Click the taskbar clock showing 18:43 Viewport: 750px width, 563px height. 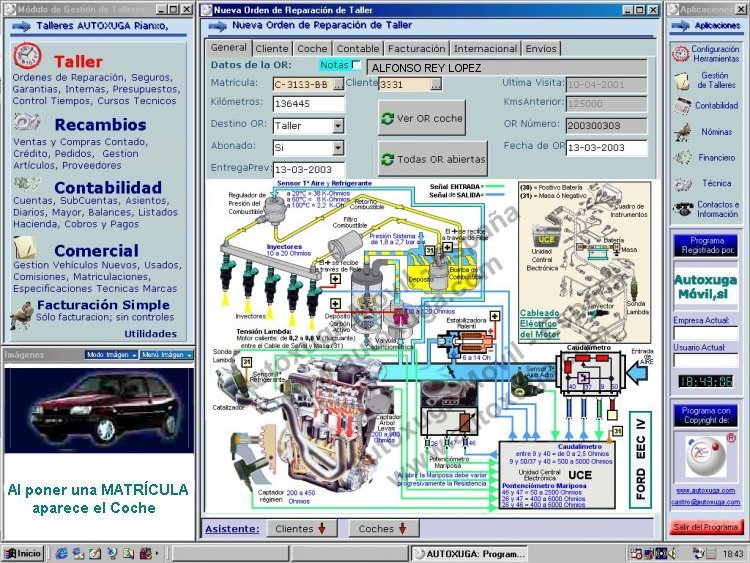tap(733, 554)
